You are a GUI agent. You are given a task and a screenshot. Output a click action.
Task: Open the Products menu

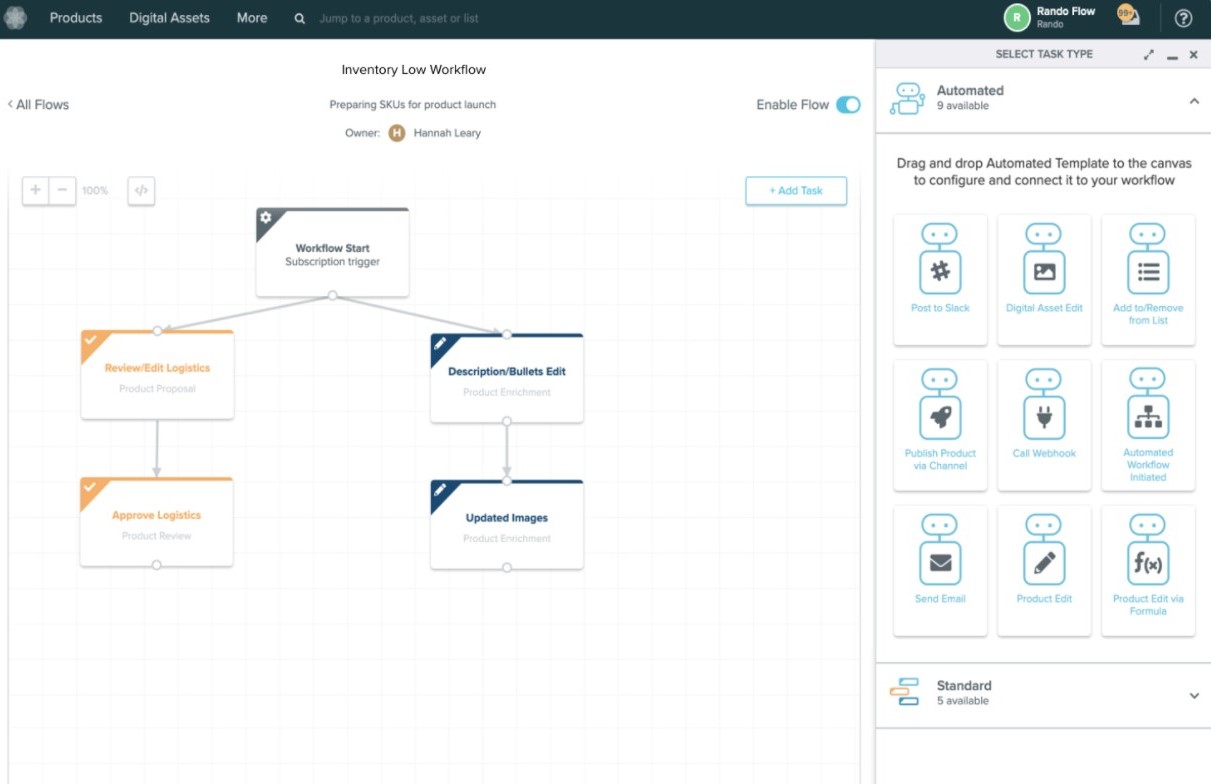76,18
